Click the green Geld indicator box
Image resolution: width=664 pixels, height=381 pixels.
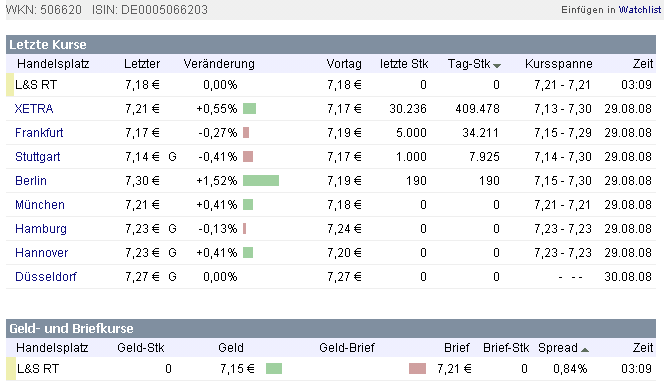274,369
